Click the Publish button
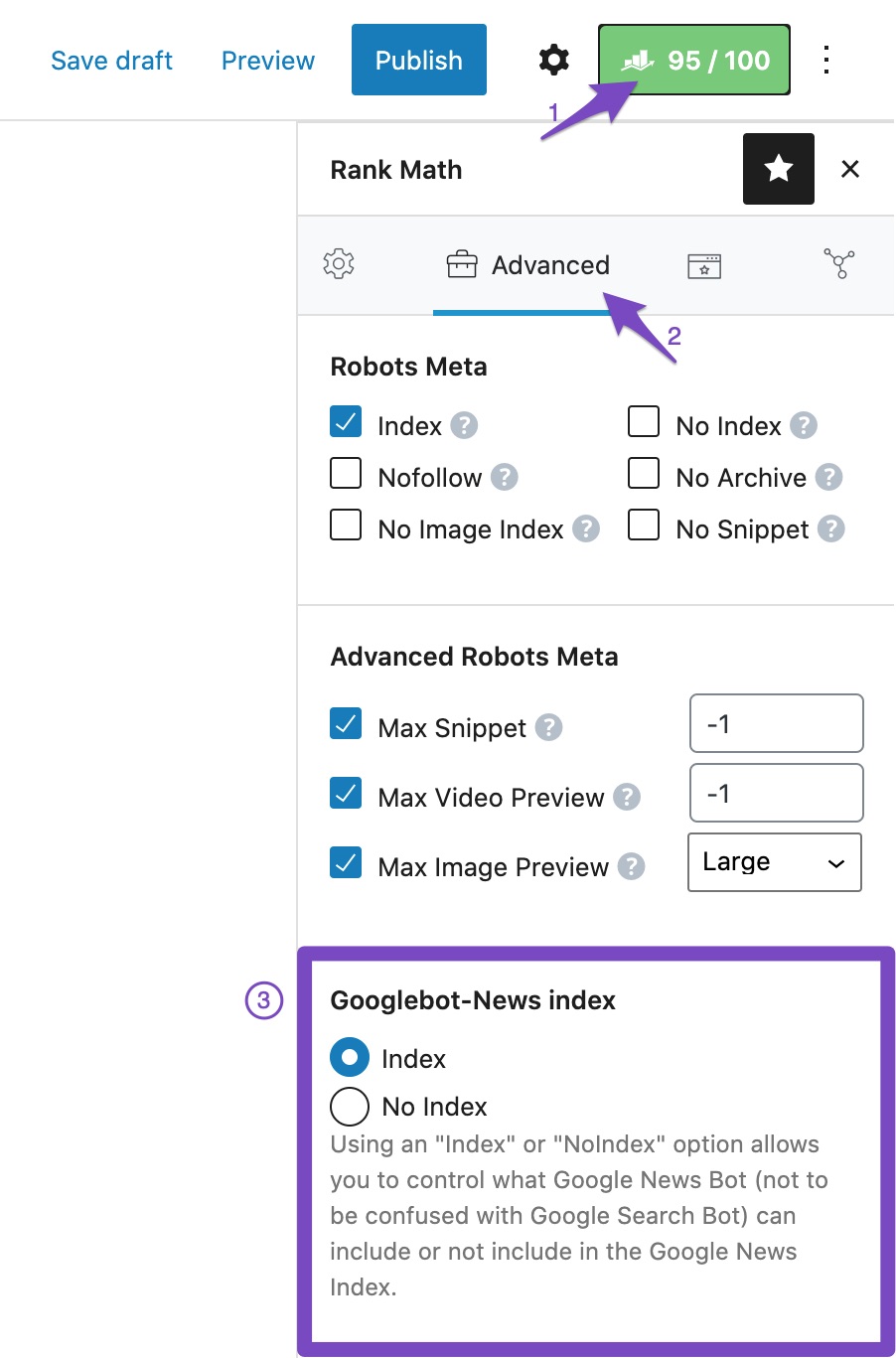The width and height of the screenshot is (896, 1358). 419,60
